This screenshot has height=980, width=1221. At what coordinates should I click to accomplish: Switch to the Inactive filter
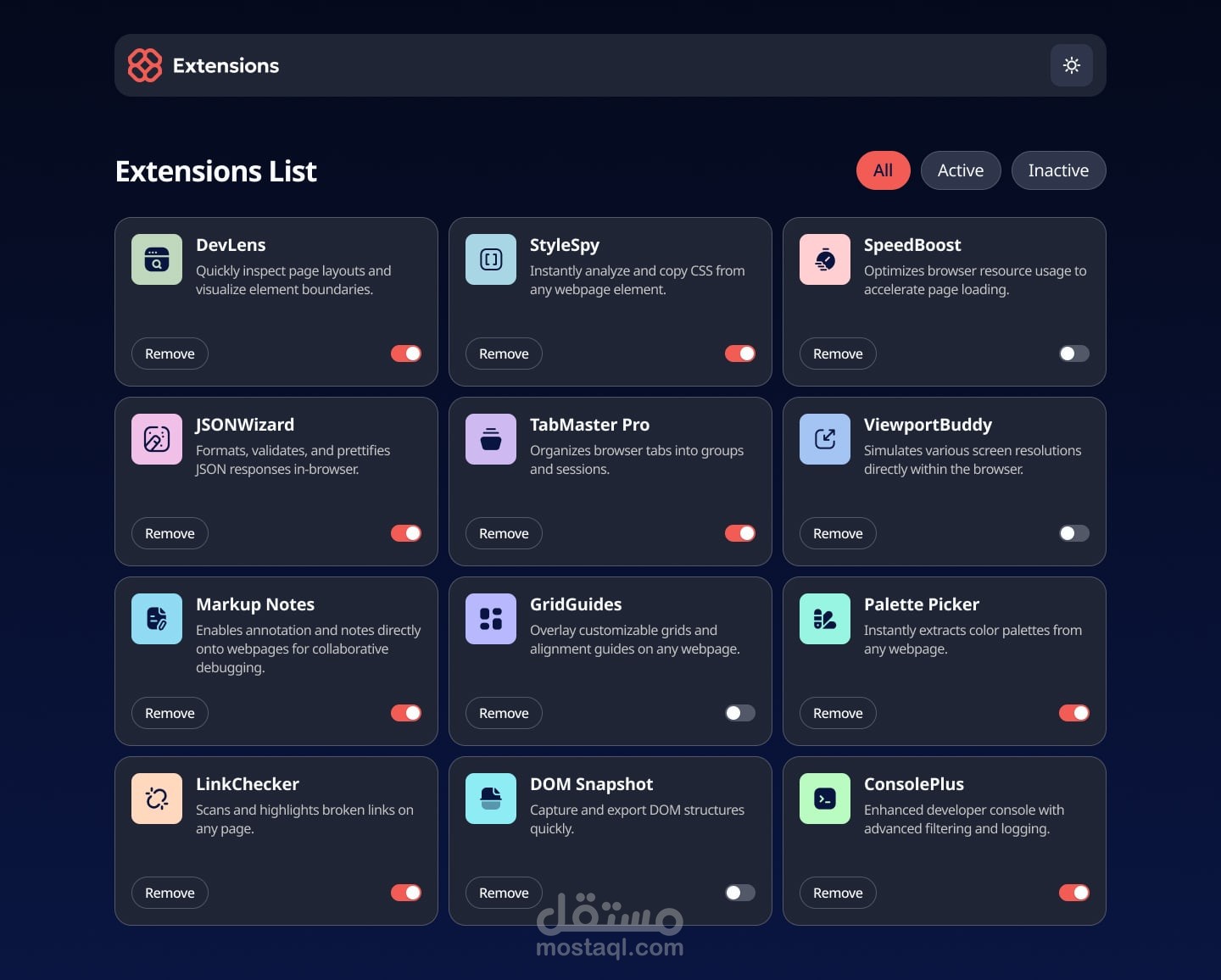(x=1058, y=170)
